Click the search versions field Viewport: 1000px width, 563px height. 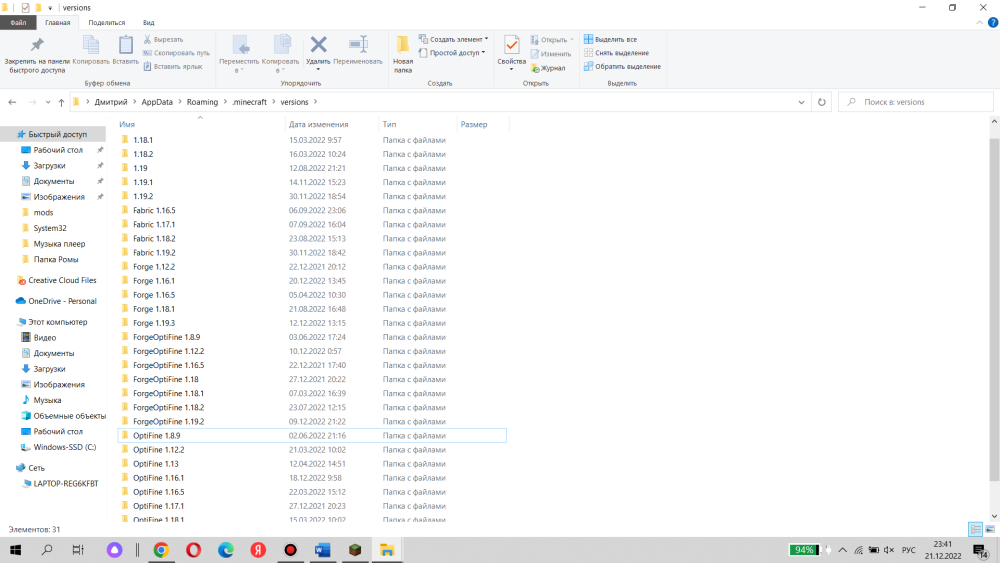coord(915,102)
